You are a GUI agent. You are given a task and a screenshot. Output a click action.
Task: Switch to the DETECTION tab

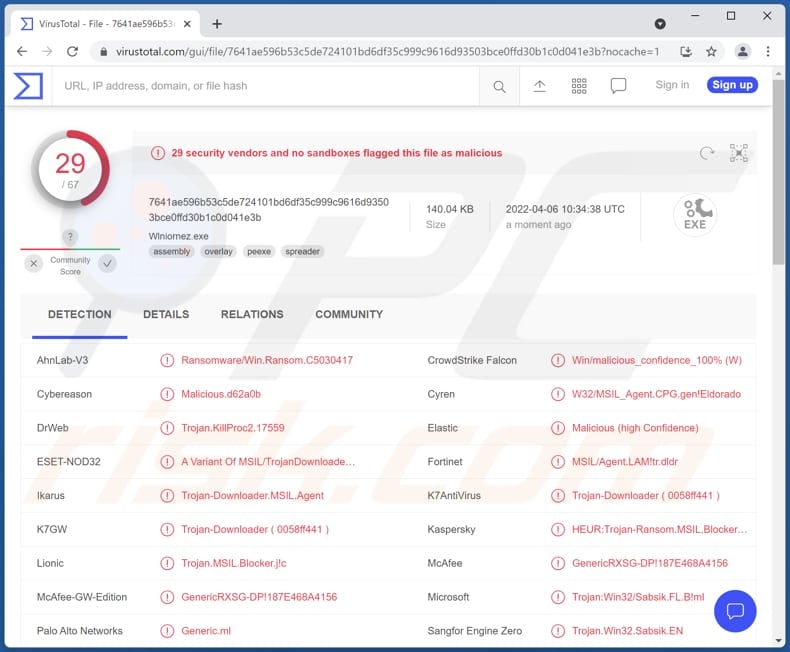pos(80,314)
